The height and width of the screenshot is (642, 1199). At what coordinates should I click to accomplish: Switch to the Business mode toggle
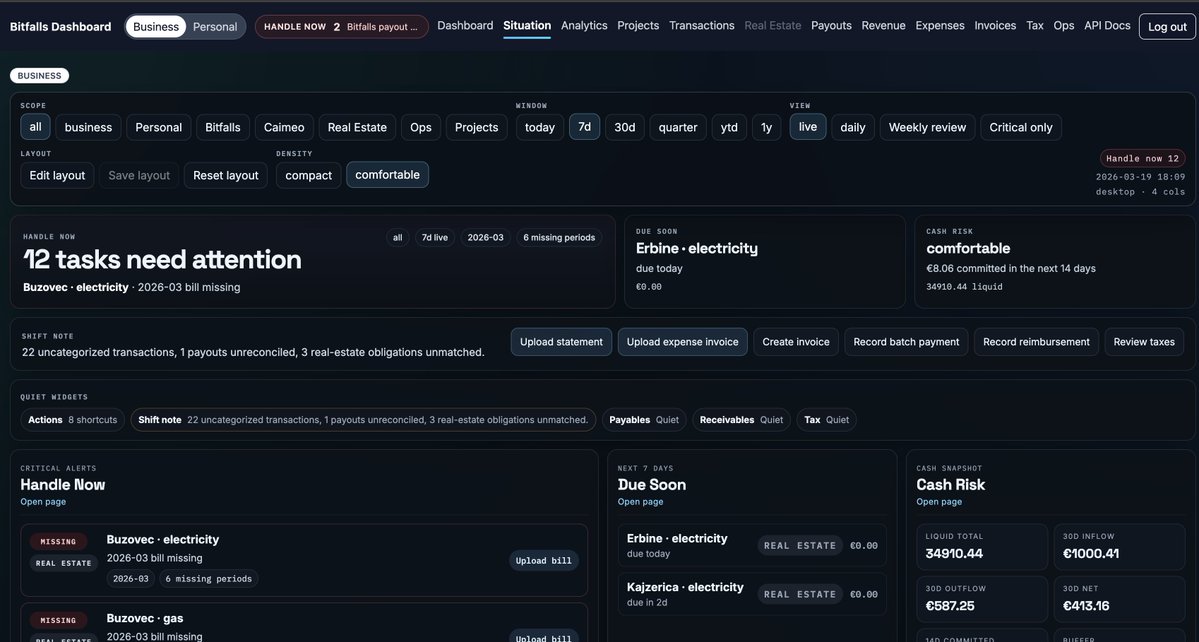pos(156,27)
